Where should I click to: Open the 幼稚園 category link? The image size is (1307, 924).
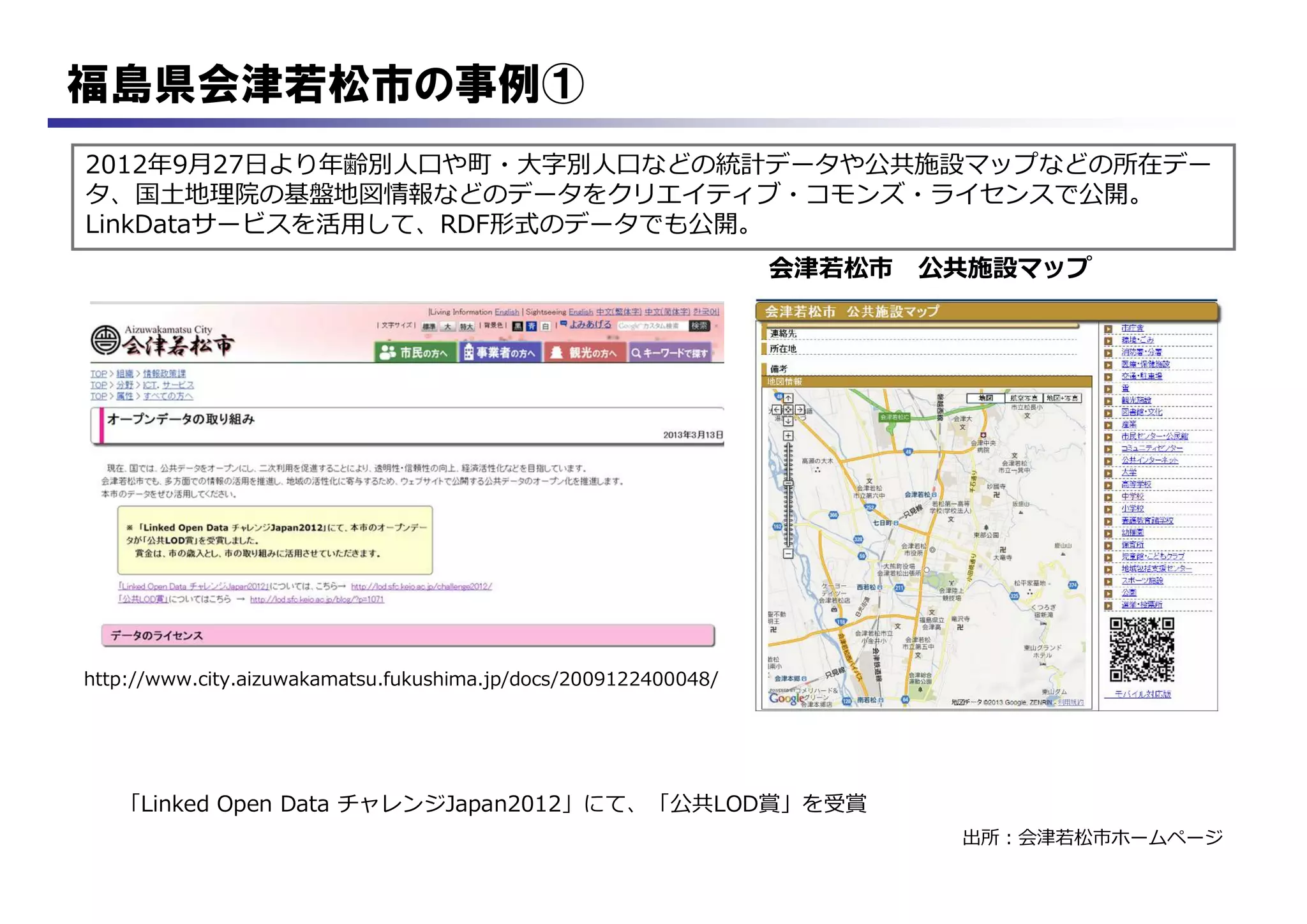[1133, 532]
